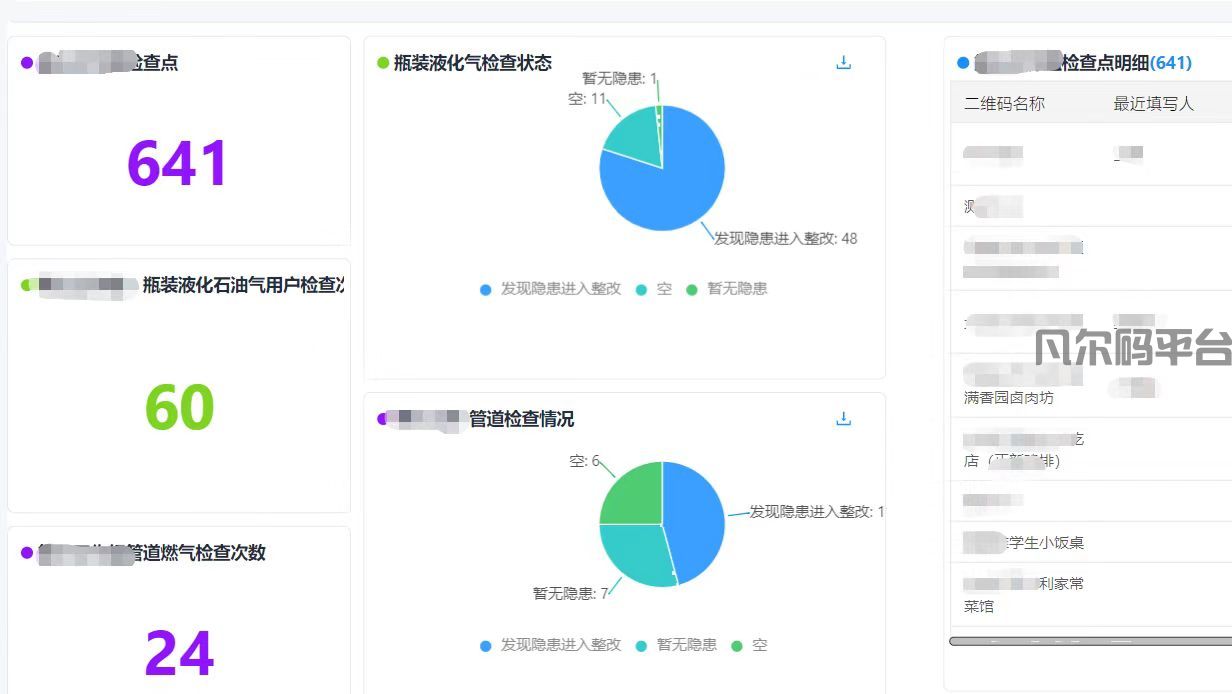Click the 暂无隐患: 7 data label
The image size is (1232, 694).
pyautogui.click(x=570, y=593)
